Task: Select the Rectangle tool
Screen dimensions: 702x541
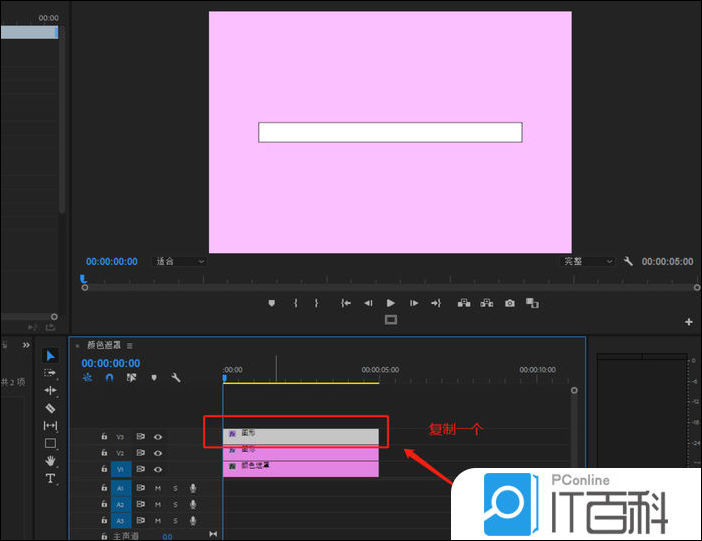Action: tap(51, 443)
